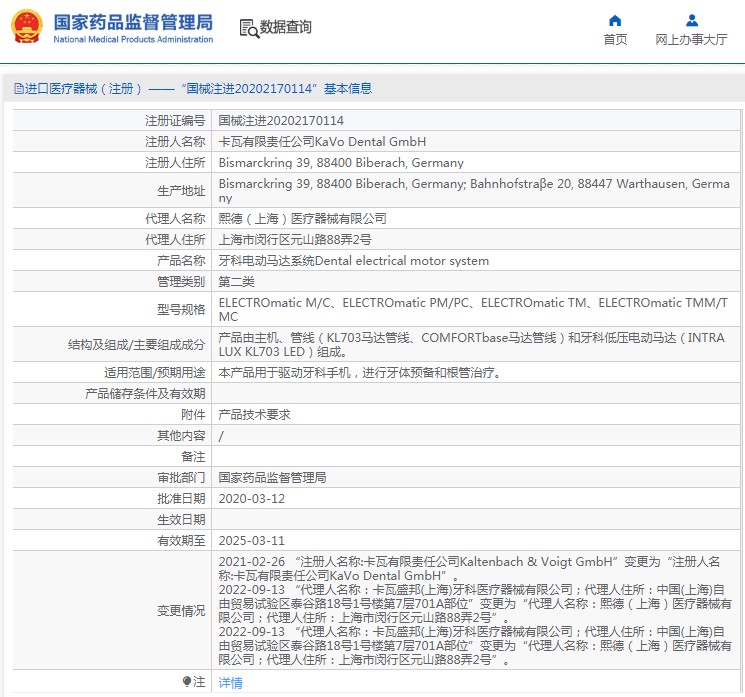This screenshot has width=745, height=697.
Task: Click the 批准日期 2020-03-12 cell
Action: [476, 498]
